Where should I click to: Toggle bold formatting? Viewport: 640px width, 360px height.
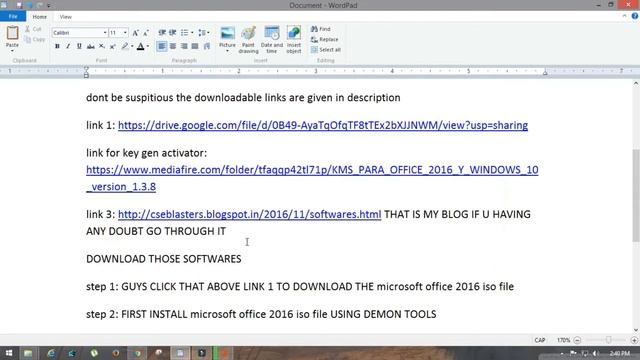tap(57, 47)
